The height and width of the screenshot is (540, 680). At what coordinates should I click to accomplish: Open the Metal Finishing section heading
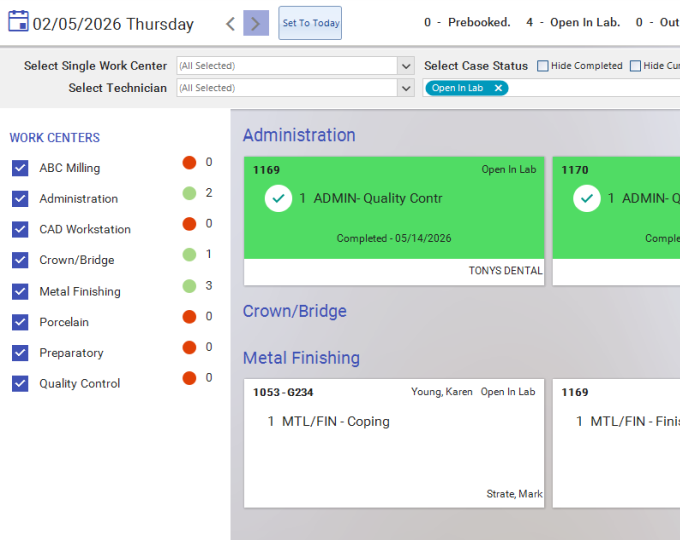[301, 358]
